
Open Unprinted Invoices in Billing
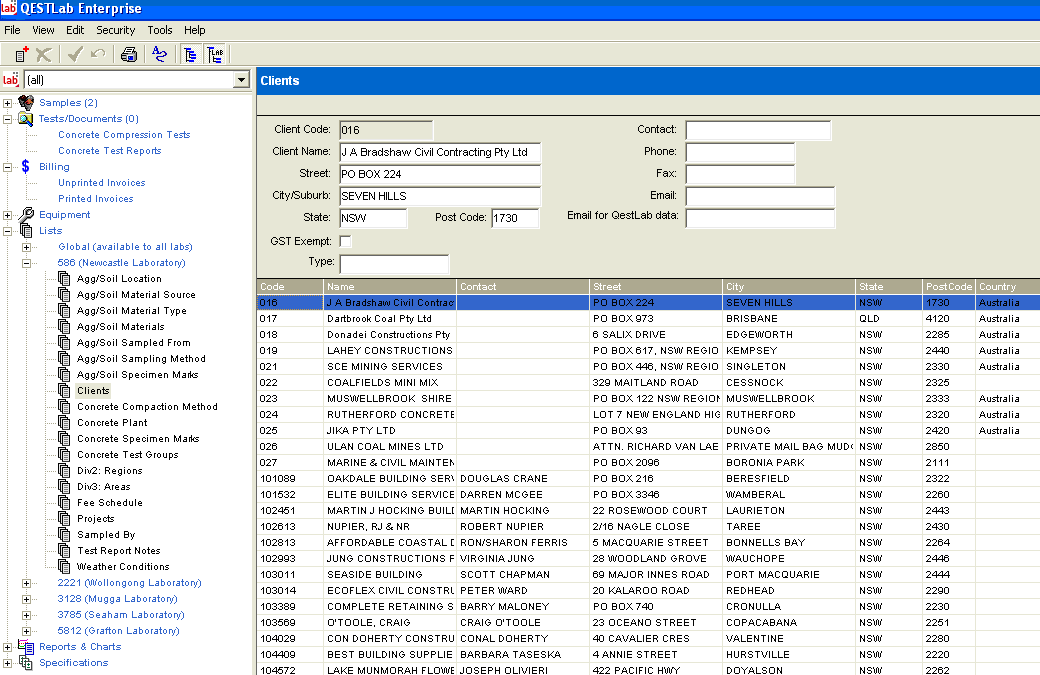tap(101, 183)
